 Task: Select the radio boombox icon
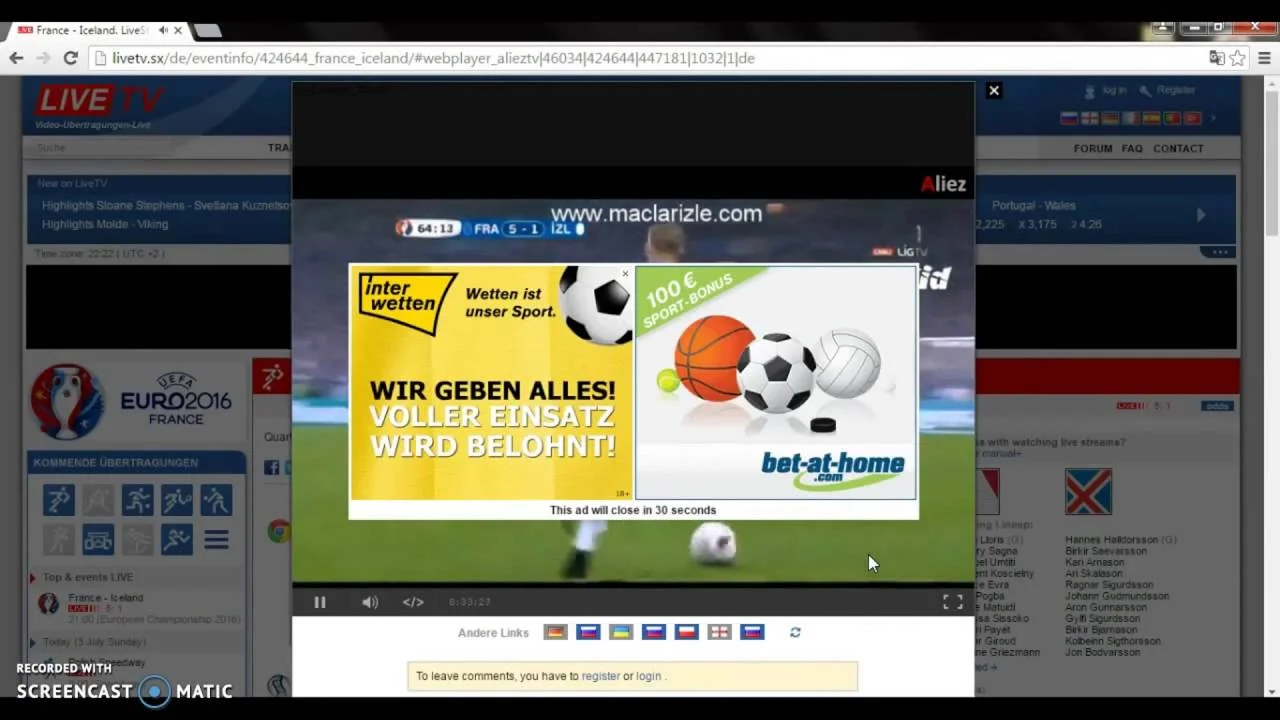point(98,540)
